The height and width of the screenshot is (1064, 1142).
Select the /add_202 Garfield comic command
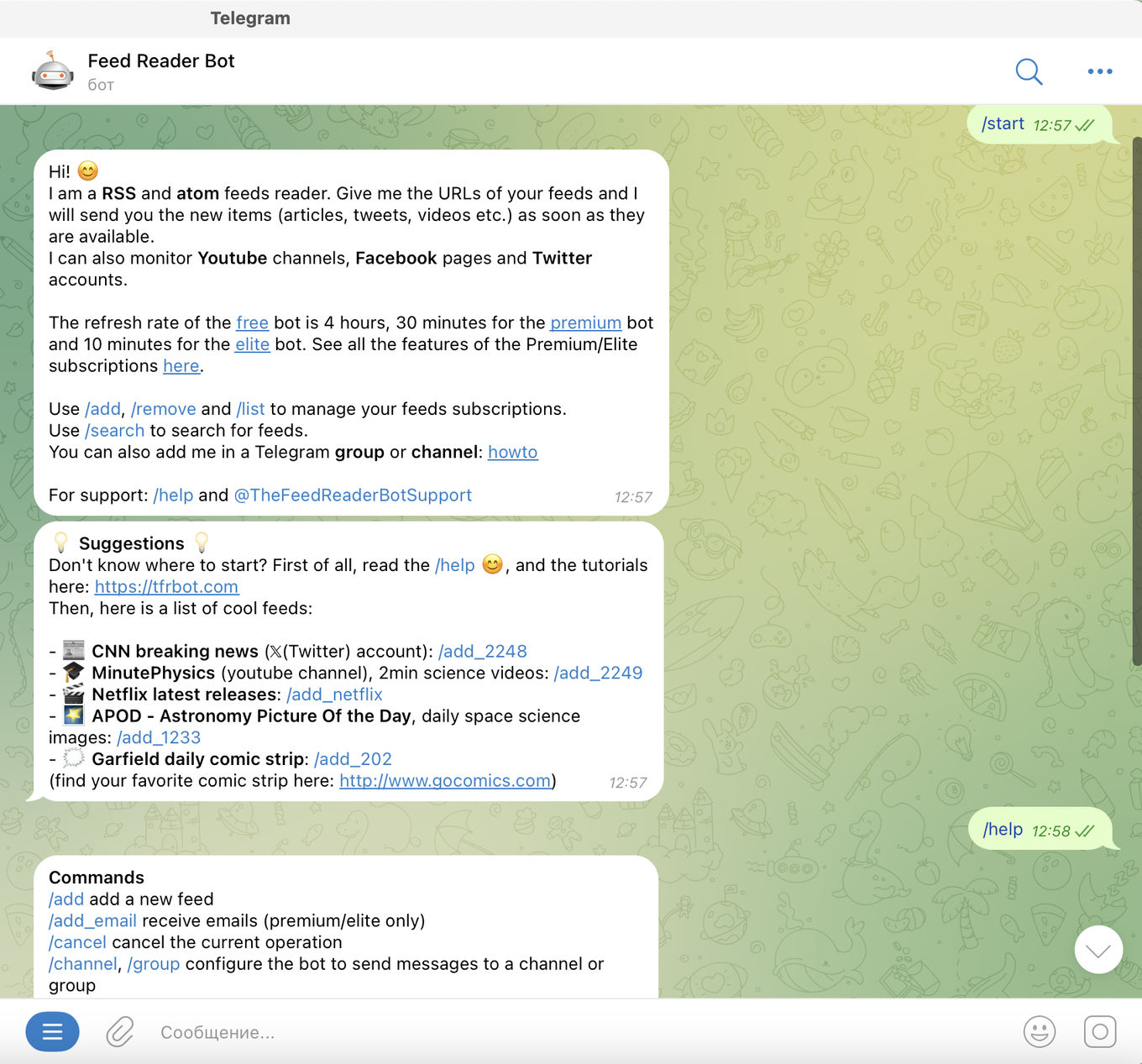pos(353,759)
